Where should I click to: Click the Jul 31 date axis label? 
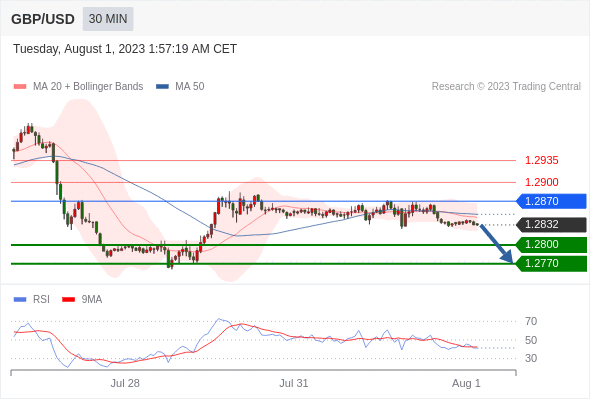pos(293,383)
